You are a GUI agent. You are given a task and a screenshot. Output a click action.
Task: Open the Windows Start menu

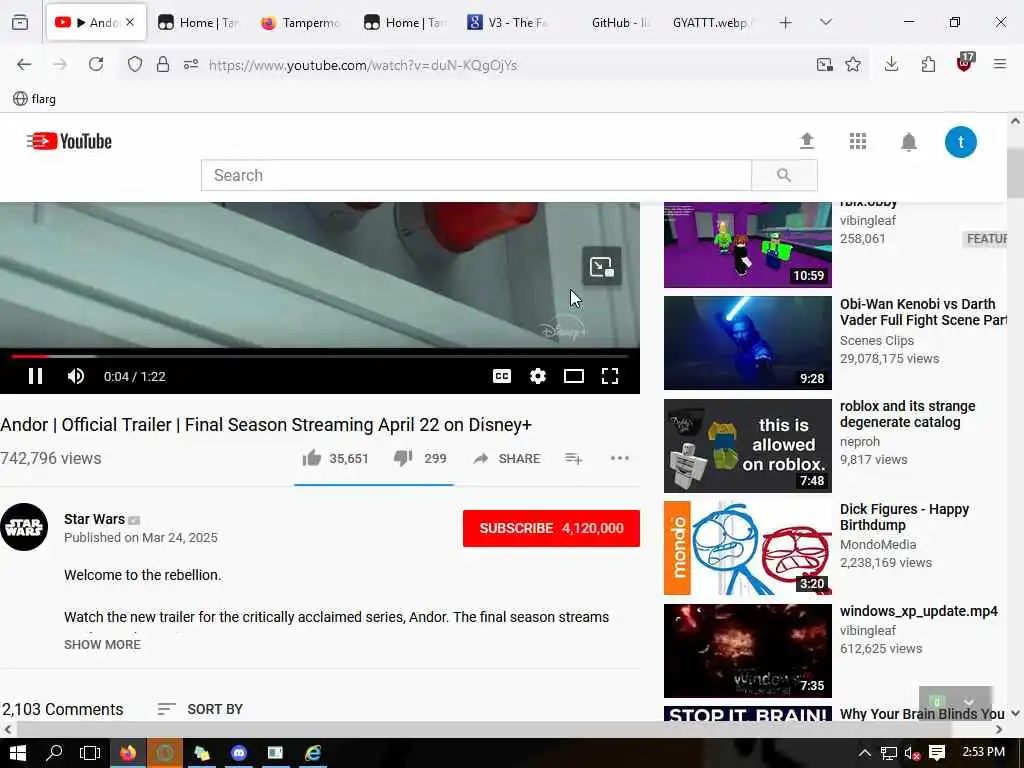[x=18, y=753]
